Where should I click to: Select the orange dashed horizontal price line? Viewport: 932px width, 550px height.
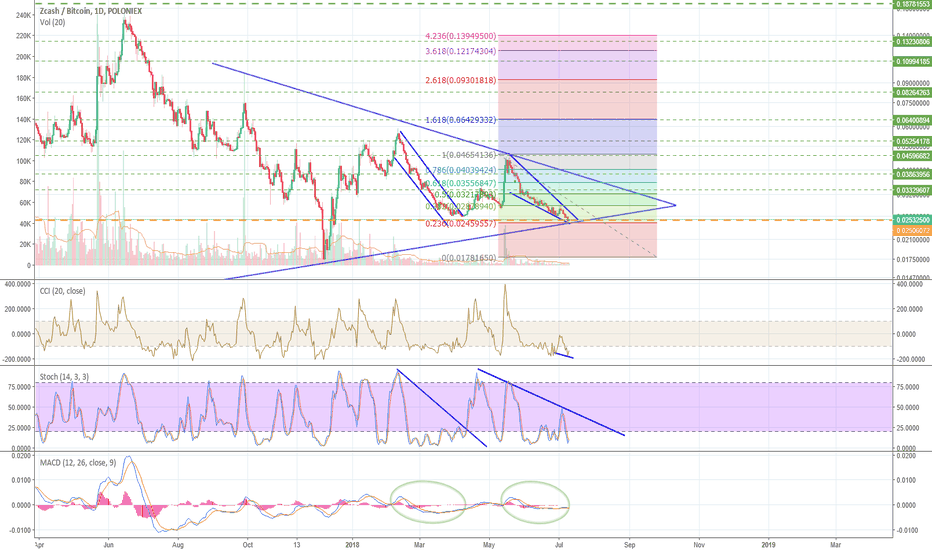coord(464,220)
